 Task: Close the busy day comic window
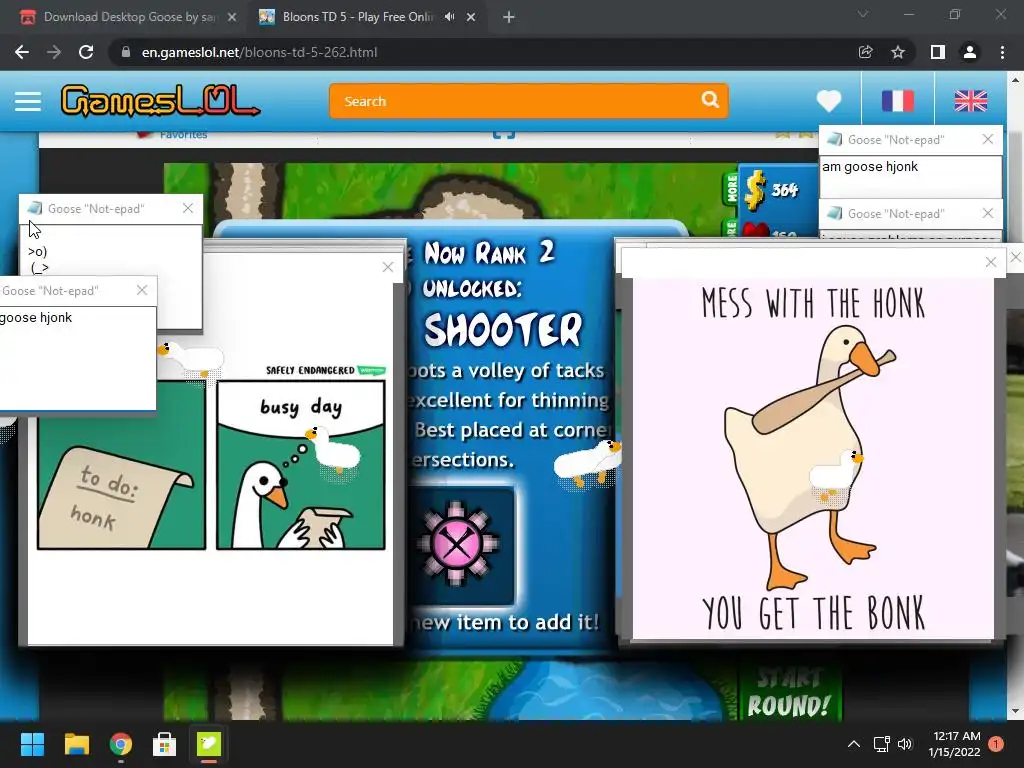(388, 267)
